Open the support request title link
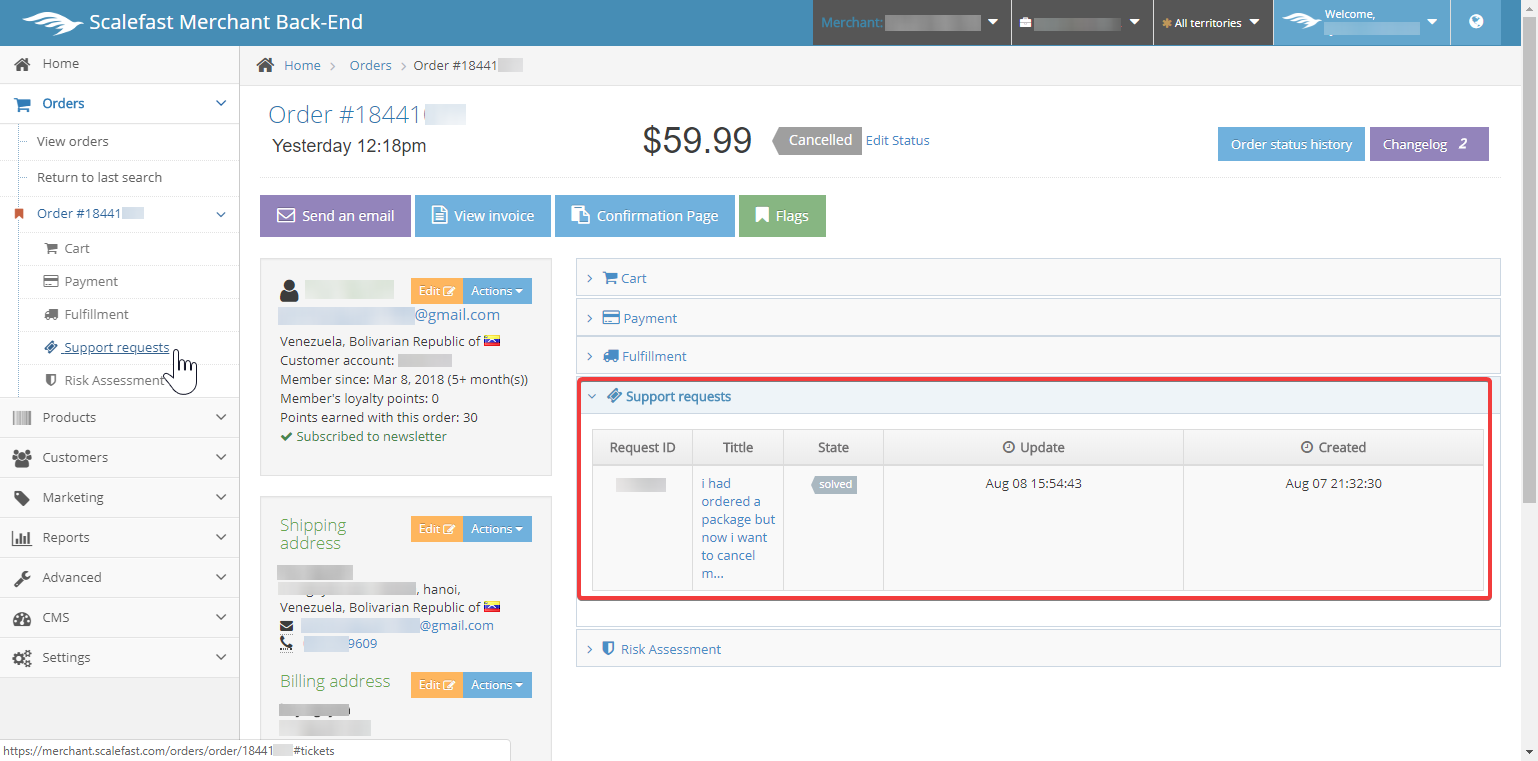The width and height of the screenshot is (1538, 761). point(738,528)
